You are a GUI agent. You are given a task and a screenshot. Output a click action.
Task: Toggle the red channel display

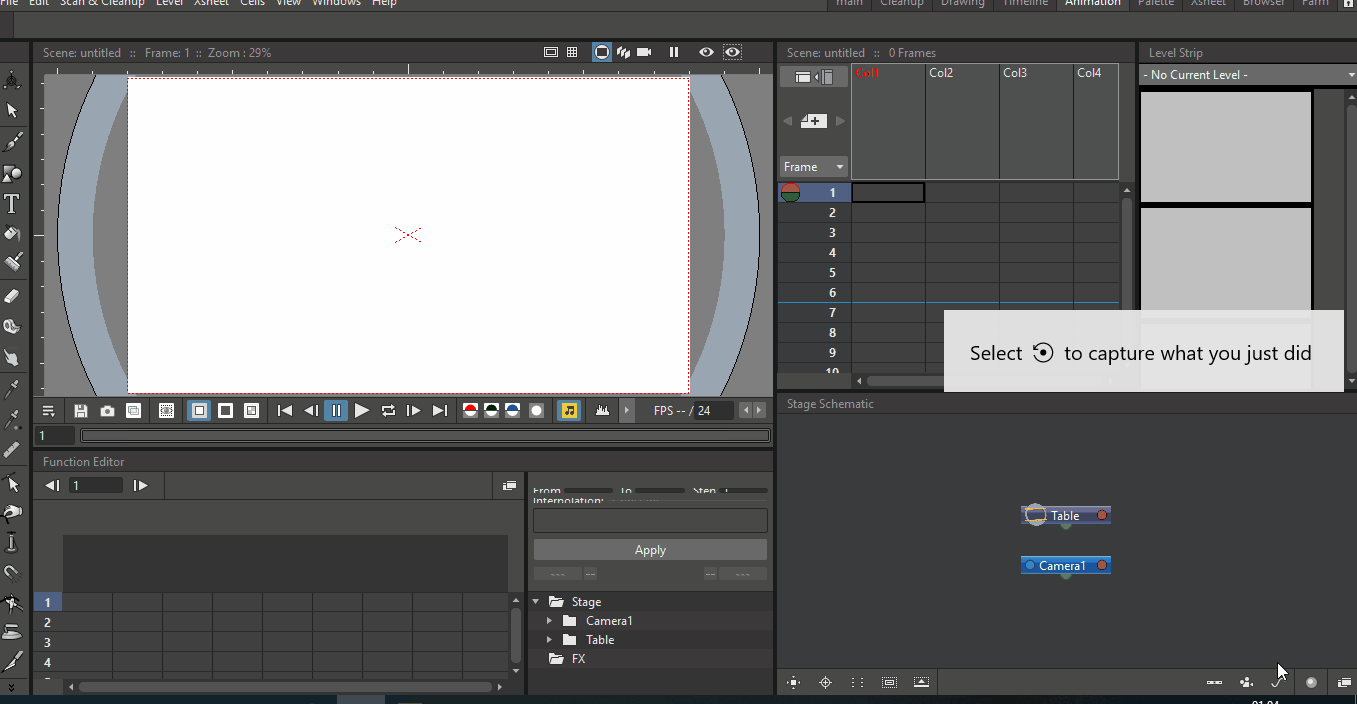pyautogui.click(x=470, y=410)
